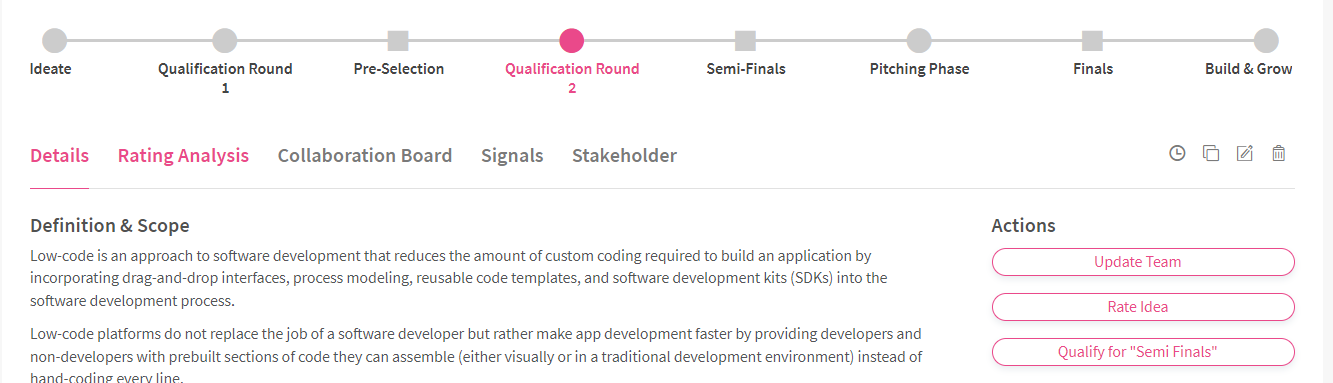
Task: Open the history clock icon
Action: coord(1177,153)
